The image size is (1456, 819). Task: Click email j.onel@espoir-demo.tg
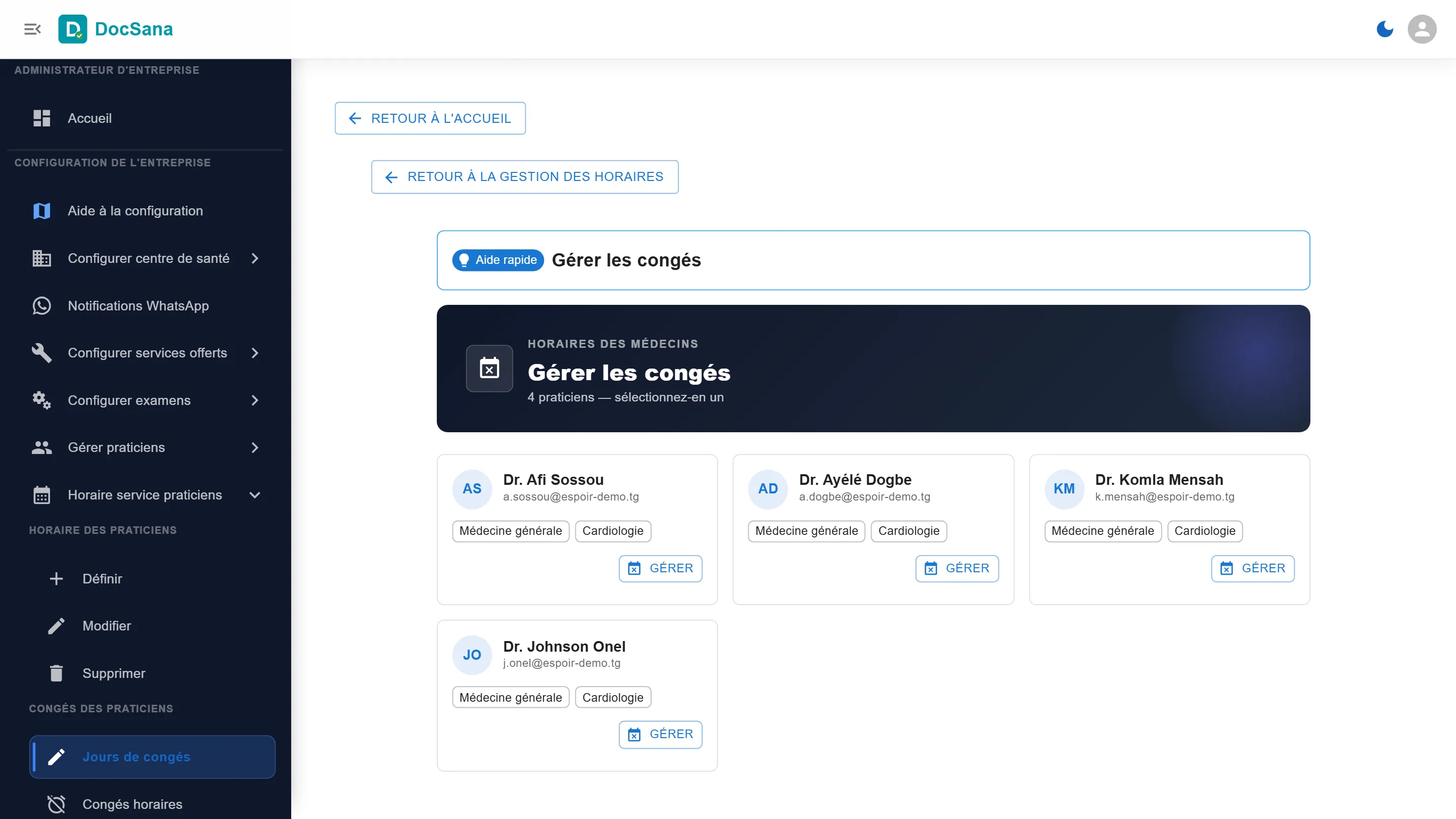(x=562, y=663)
